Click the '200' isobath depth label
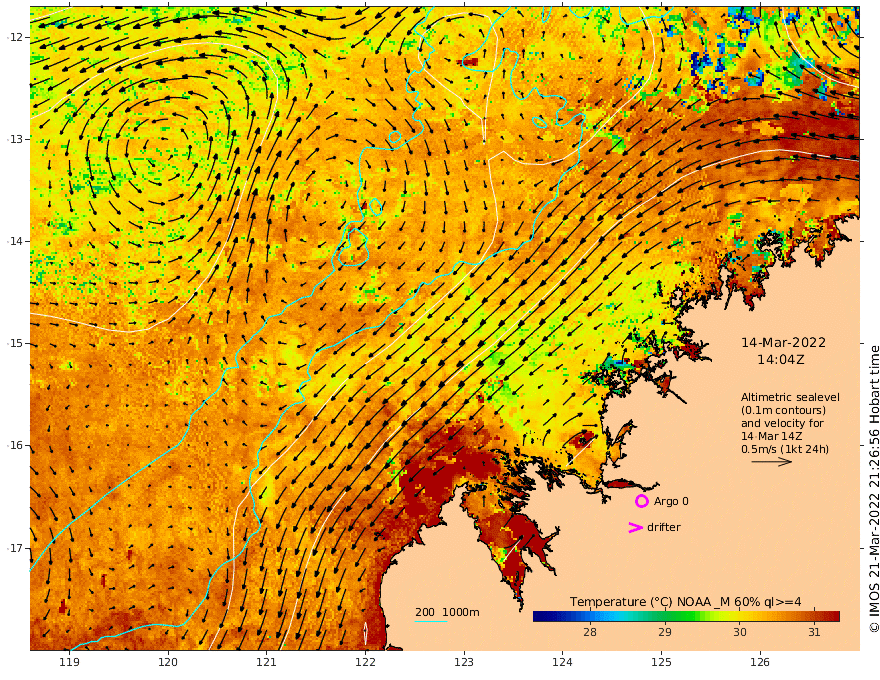The height and width of the screenshot is (680, 880). (425, 612)
